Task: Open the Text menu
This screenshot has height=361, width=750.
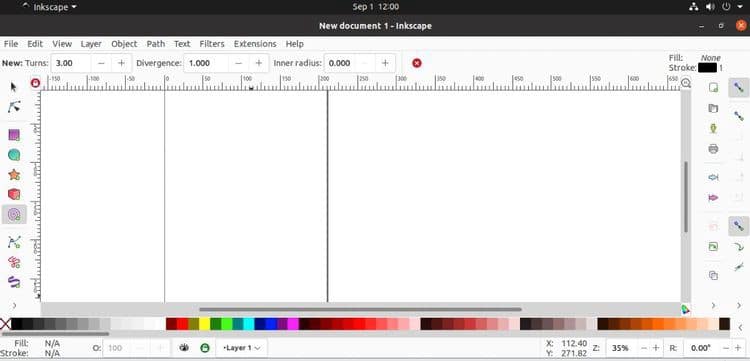Action: pyautogui.click(x=182, y=44)
